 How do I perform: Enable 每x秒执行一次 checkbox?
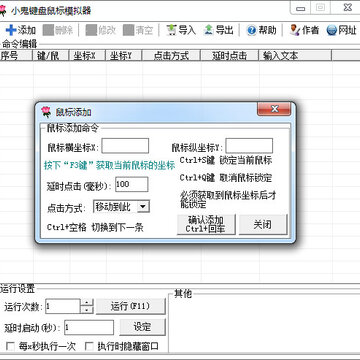(10, 347)
